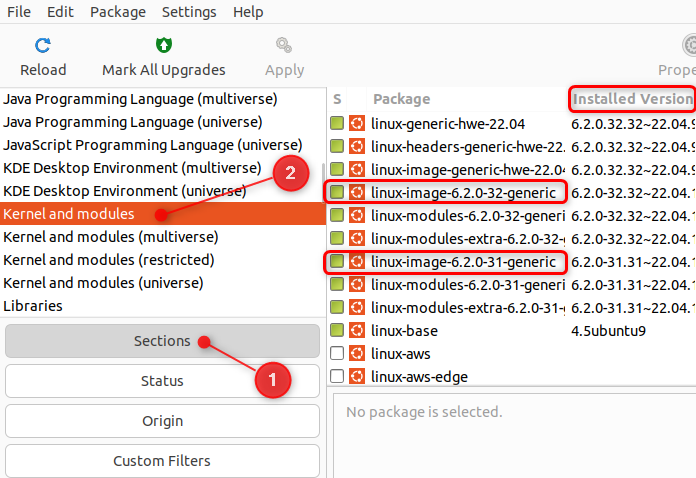Click Ubuntu icon next to linux-generic-hwe-22.04
Screen dimensions: 696x478
point(357,123)
